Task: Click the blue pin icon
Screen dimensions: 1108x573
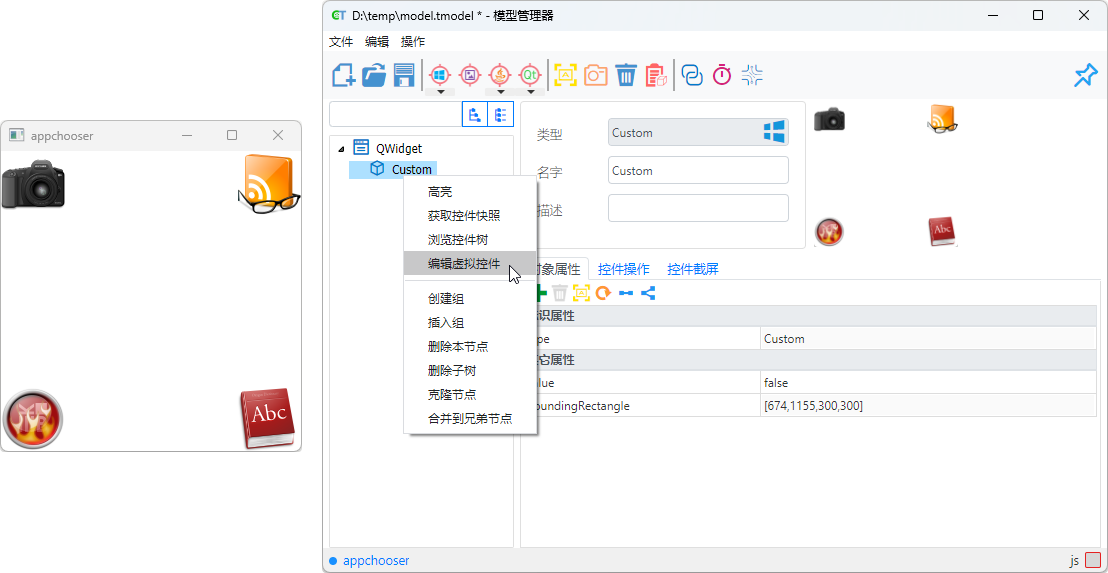Action: (1085, 75)
